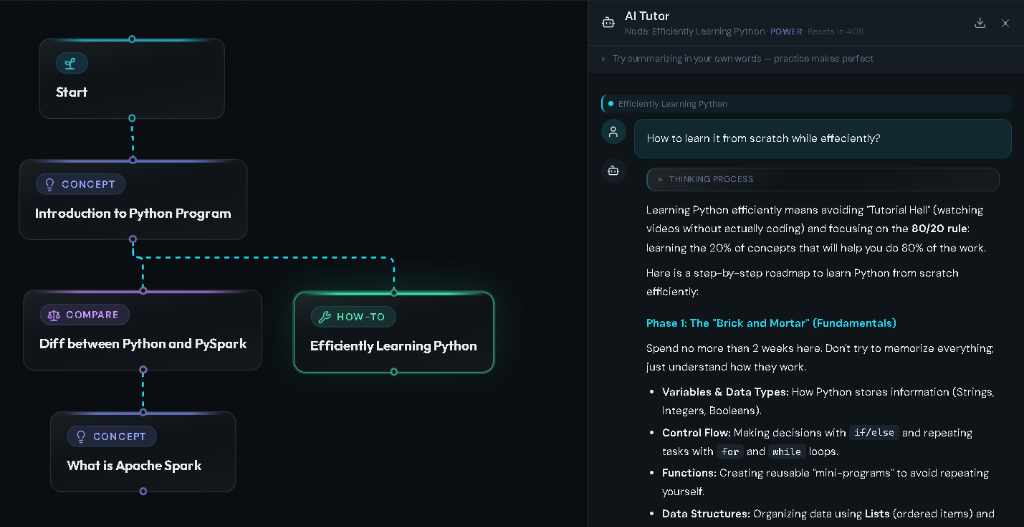Click bottom port of Diff between Python and PySpark
Image resolution: width=1024 pixels, height=527 pixels.
[x=143, y=370]
